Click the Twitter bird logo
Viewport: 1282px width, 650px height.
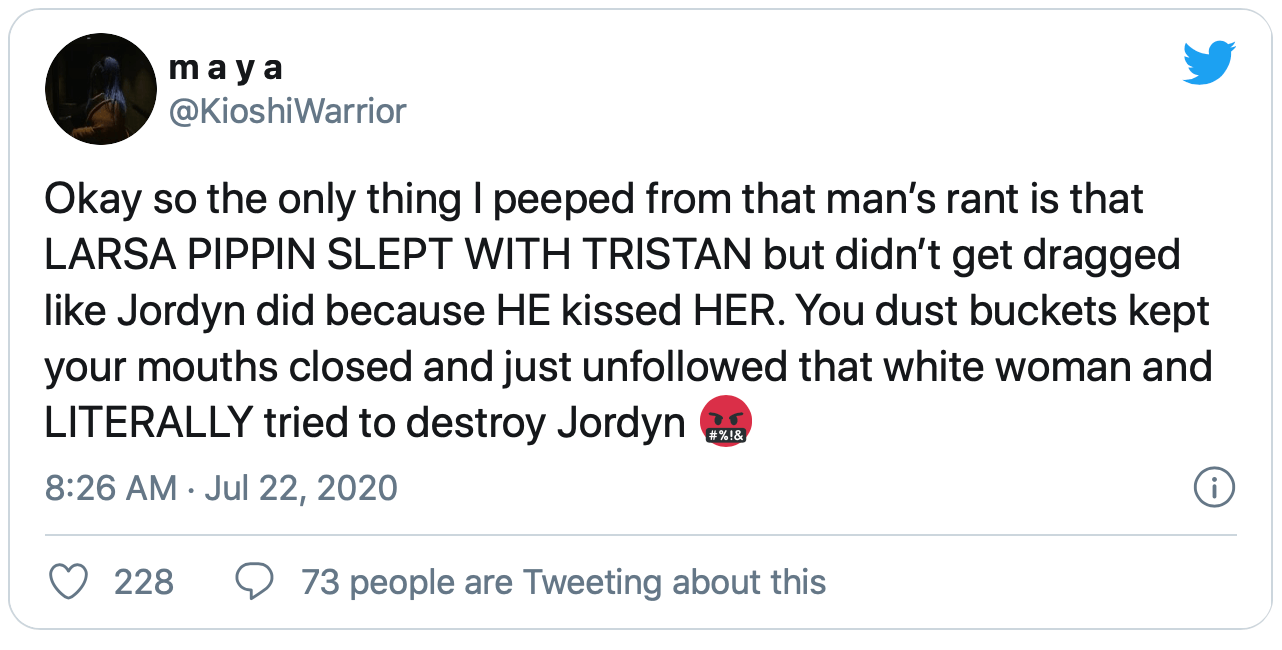[x=1209, y=64]
